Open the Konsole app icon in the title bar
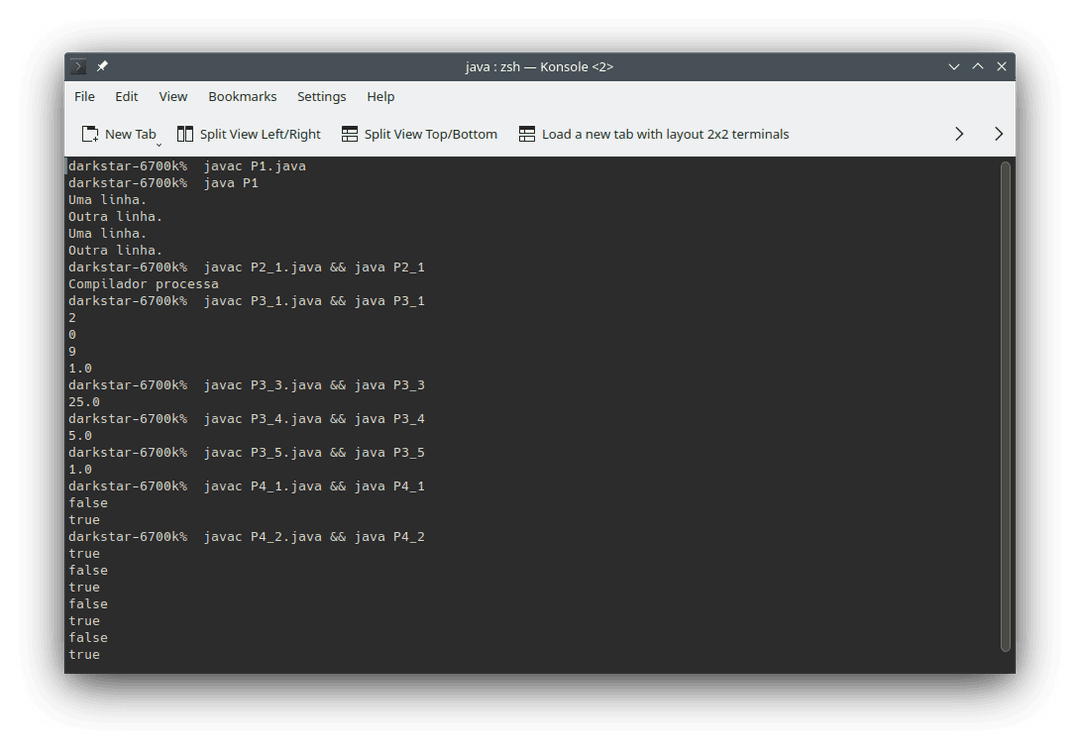The width and height of the screenshot is (1080, 750). (x=77, y=66)
